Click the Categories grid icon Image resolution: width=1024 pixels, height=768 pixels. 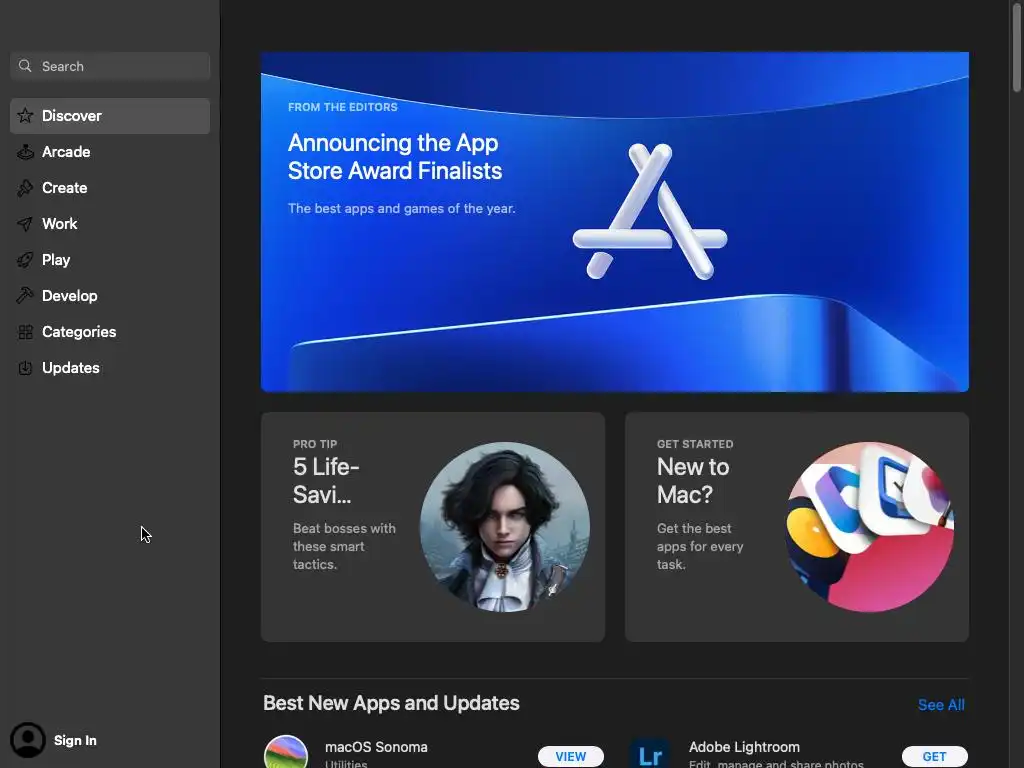25,332
